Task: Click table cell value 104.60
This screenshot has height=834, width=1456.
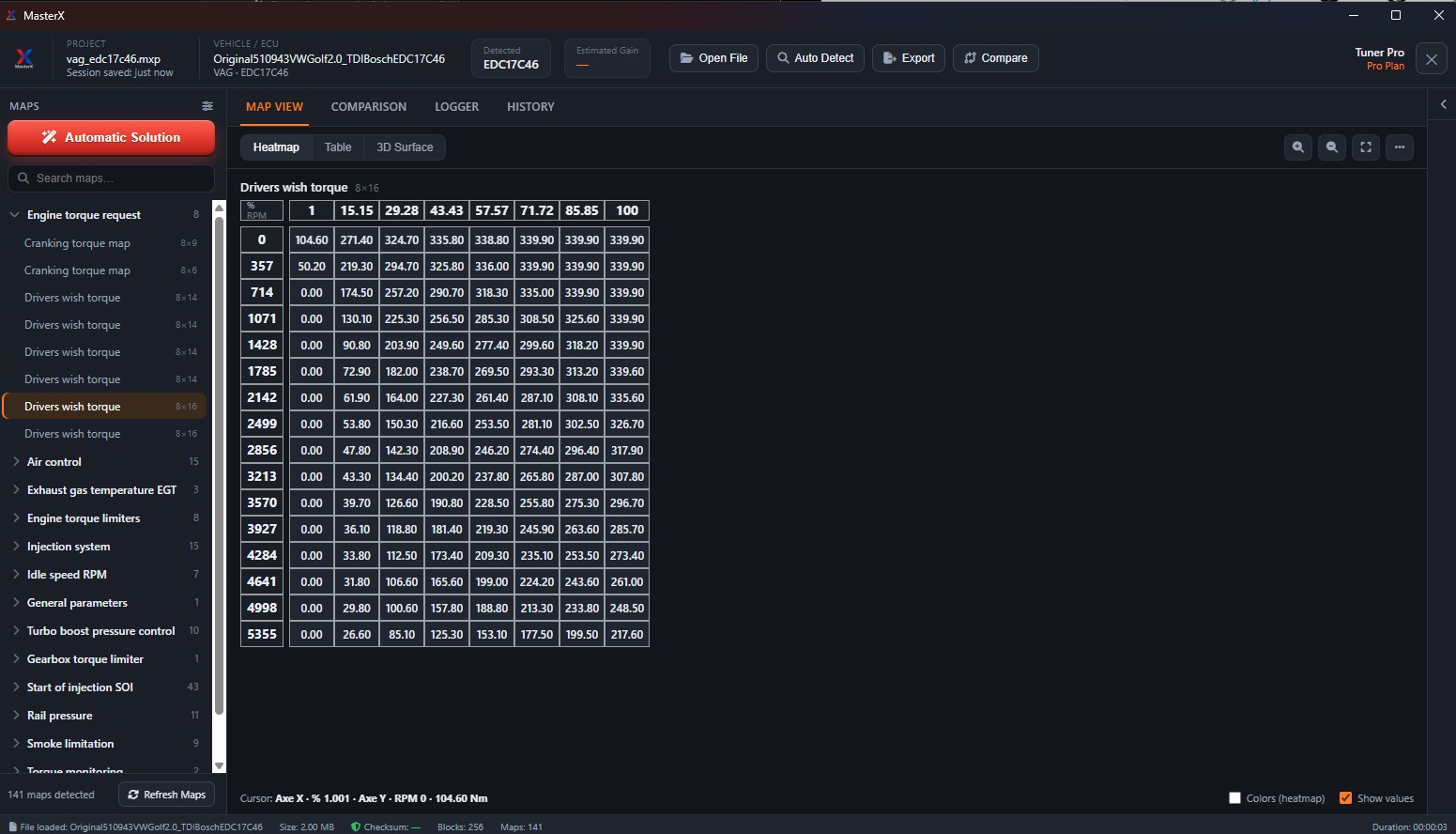Action: pyautogui.click(x=312, y=240)
